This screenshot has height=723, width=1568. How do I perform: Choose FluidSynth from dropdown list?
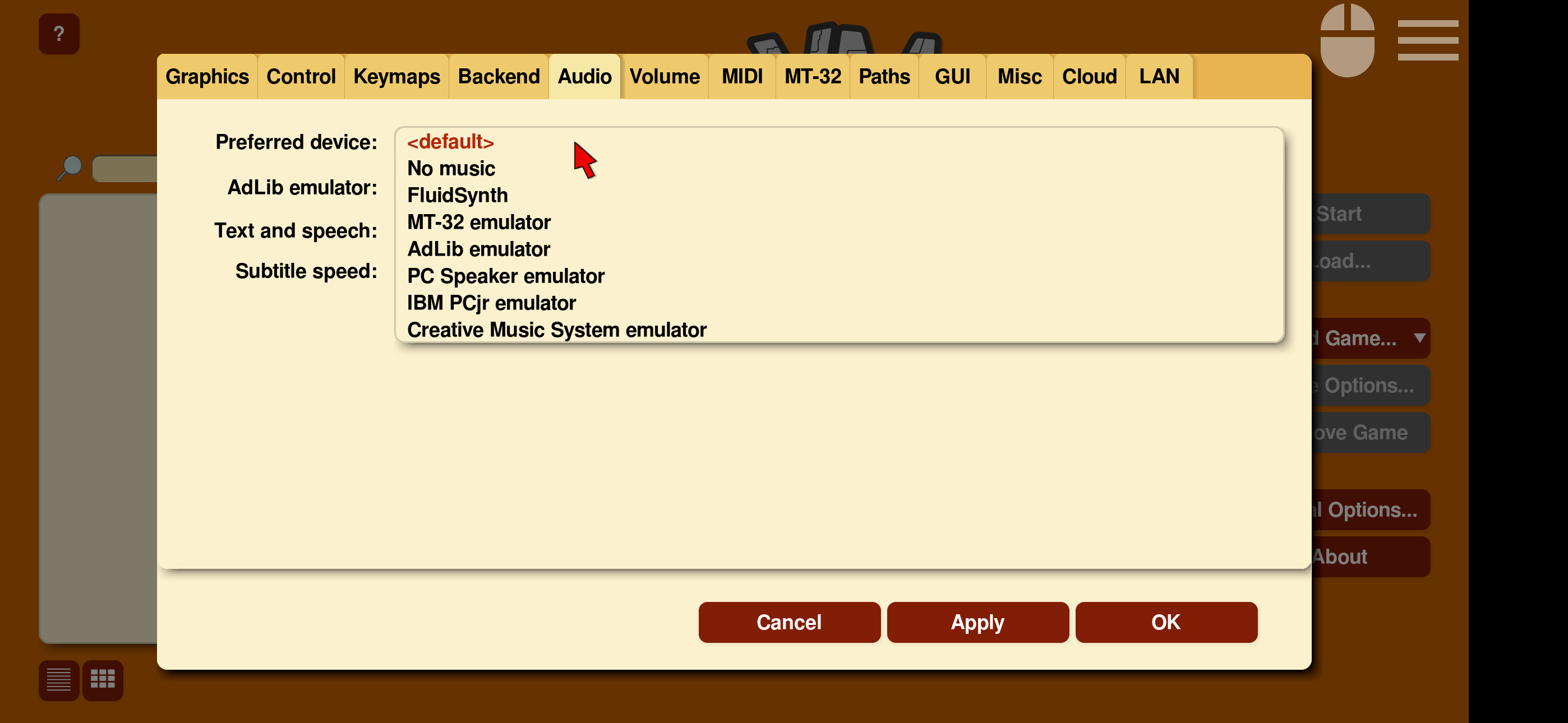tap(456, 196)
